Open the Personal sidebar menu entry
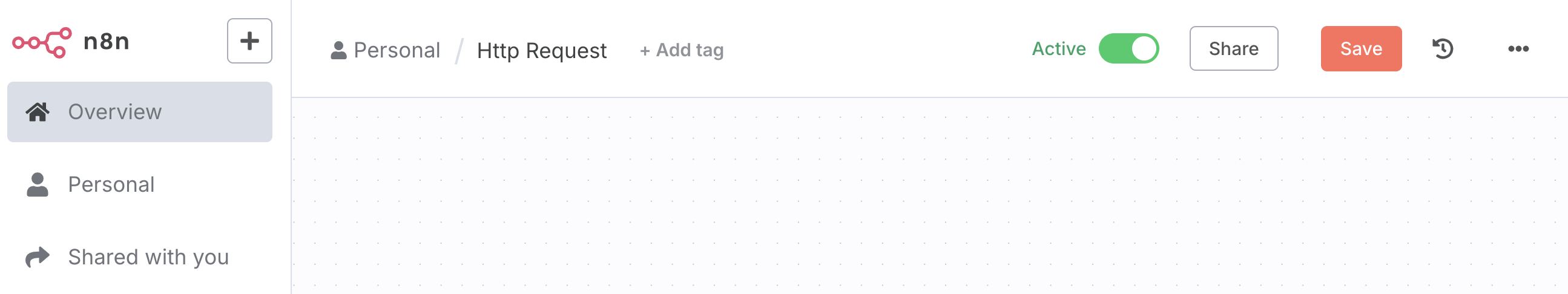 (x=111, y=185)
